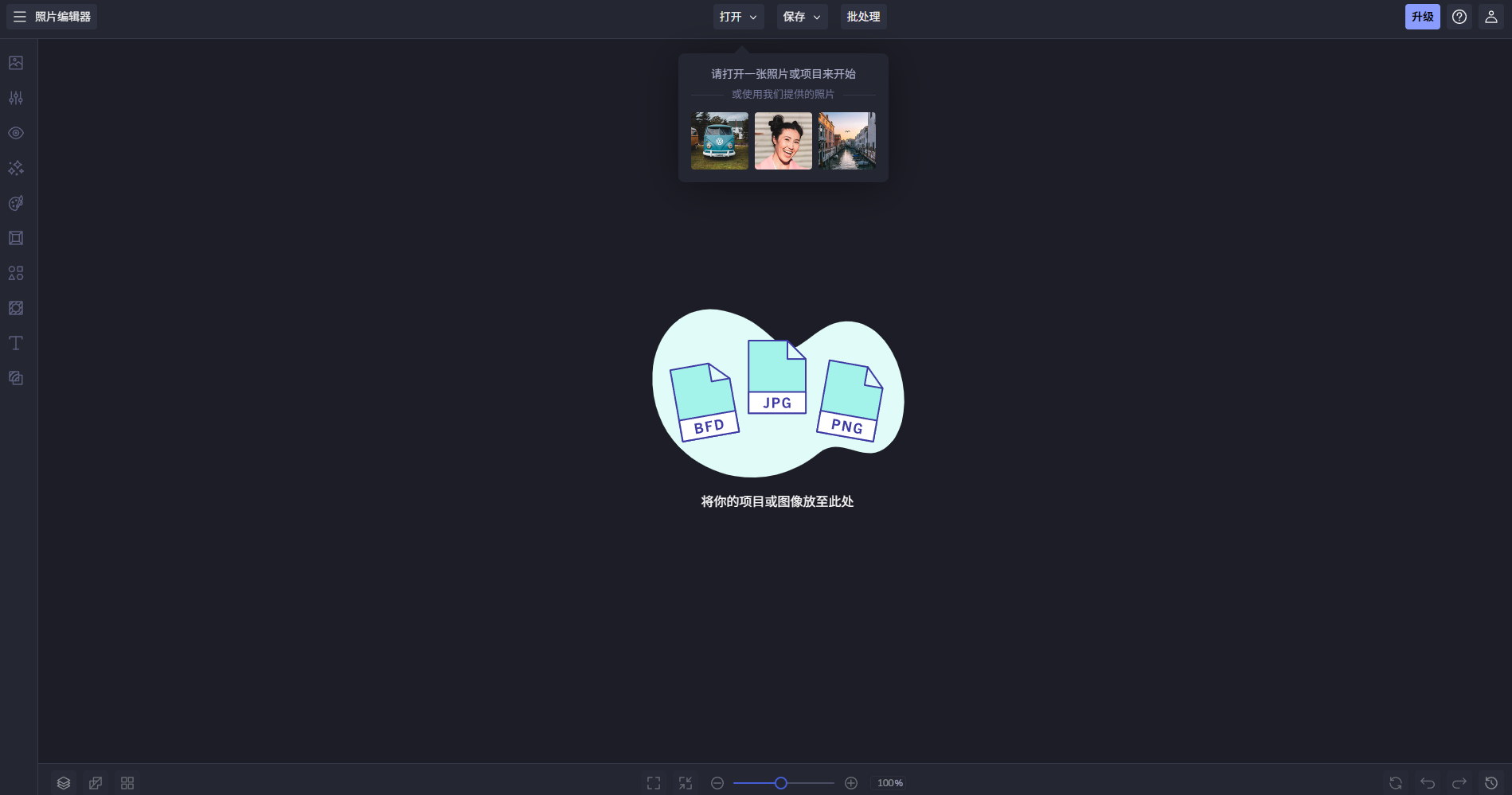
Task: Toggle fullscreen view mode
Action: [x=653, y=782]
